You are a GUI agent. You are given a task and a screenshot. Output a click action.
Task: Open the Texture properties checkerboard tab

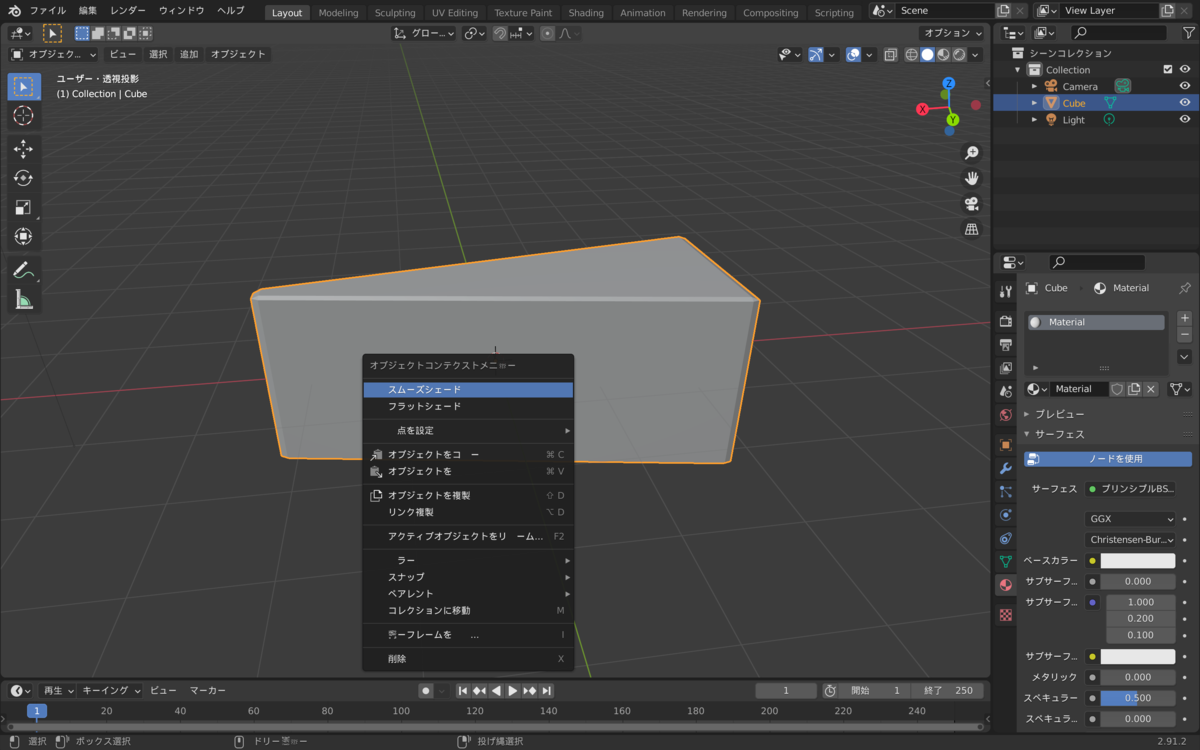pyautogui.click(x=1006, y=615)
